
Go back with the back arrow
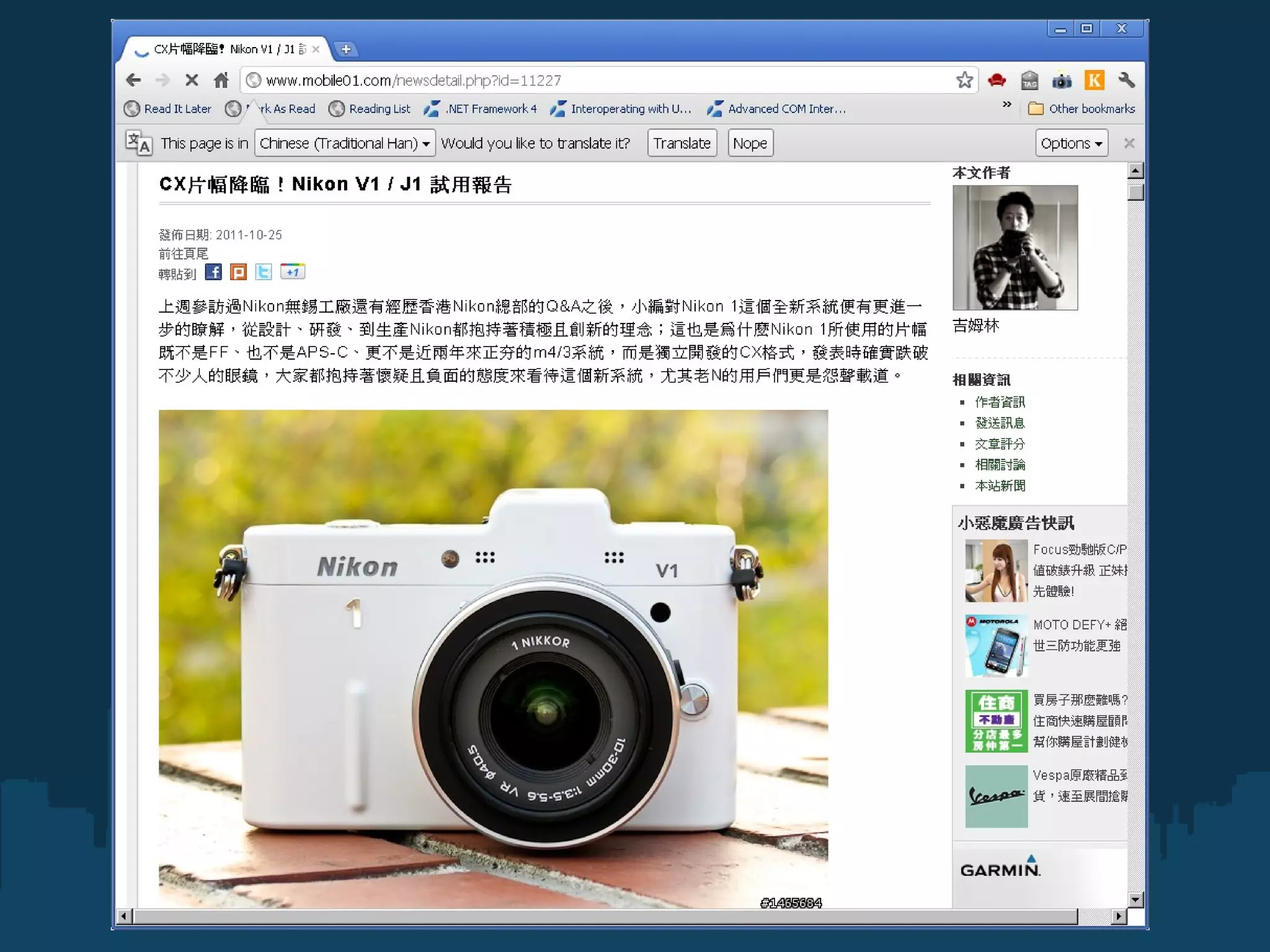point(133,80)
